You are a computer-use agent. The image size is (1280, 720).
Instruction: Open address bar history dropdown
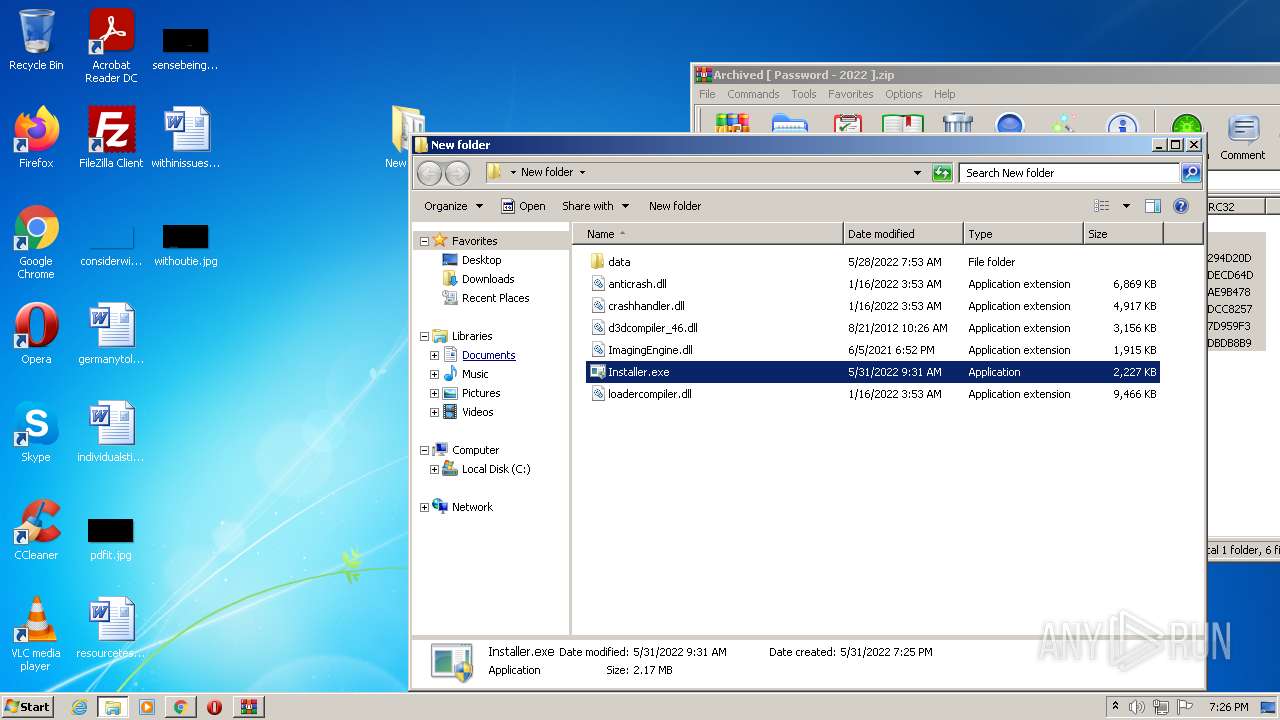917,173
